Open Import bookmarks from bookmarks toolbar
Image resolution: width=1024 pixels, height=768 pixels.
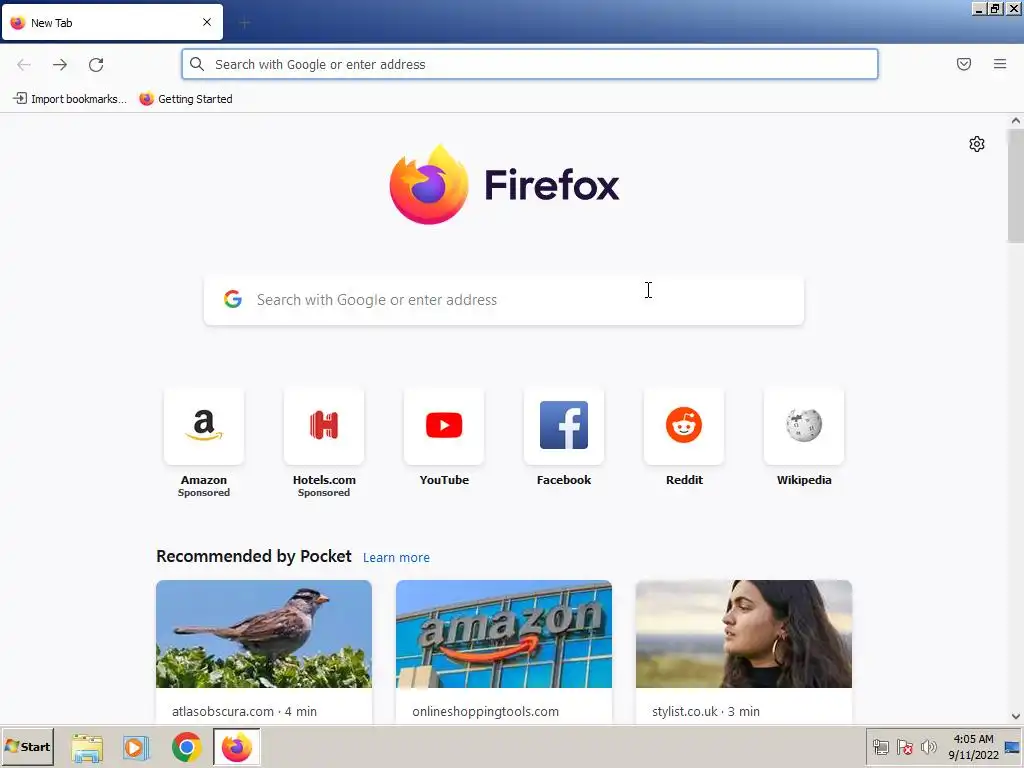[70, 99]
